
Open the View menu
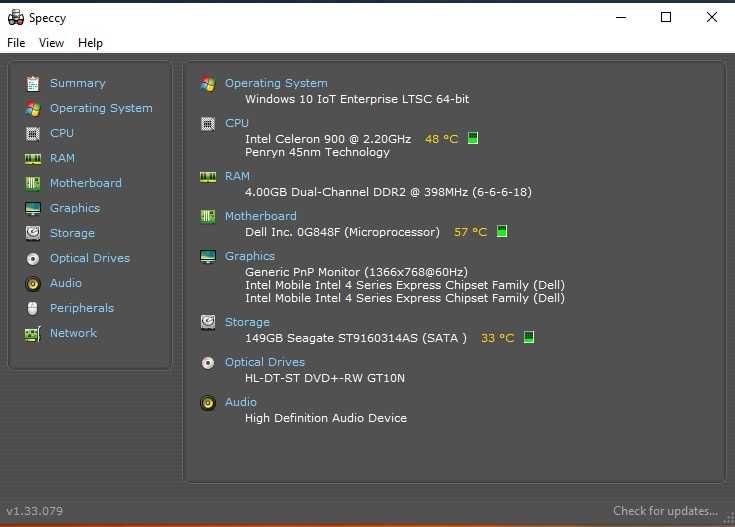[51, 43]
